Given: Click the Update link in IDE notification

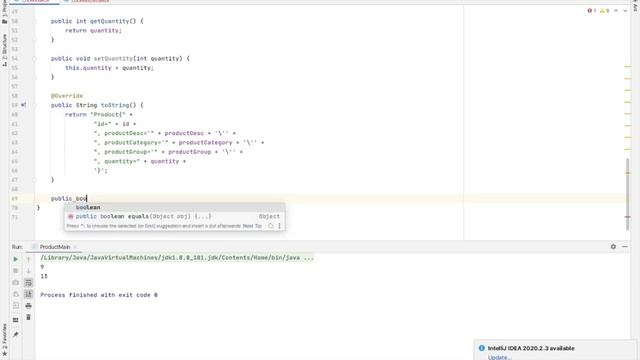Looking at the screenshot, I should click(x=499, y=357).
